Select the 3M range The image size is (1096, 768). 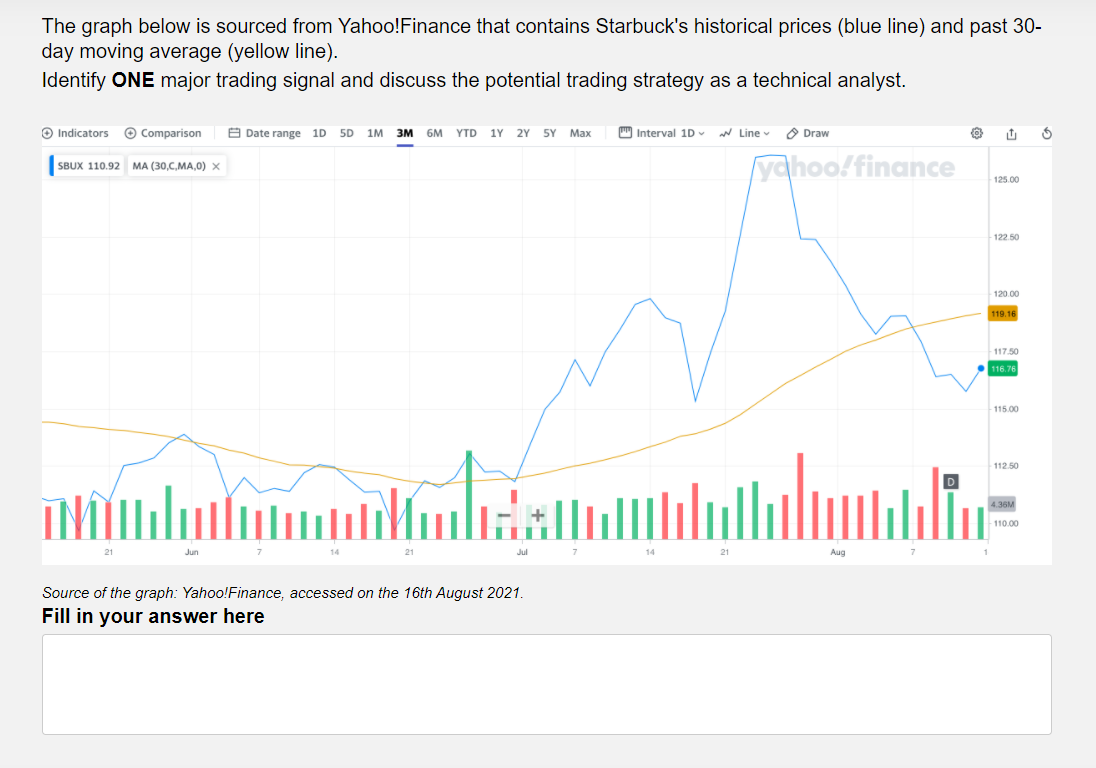click(405, 133)
